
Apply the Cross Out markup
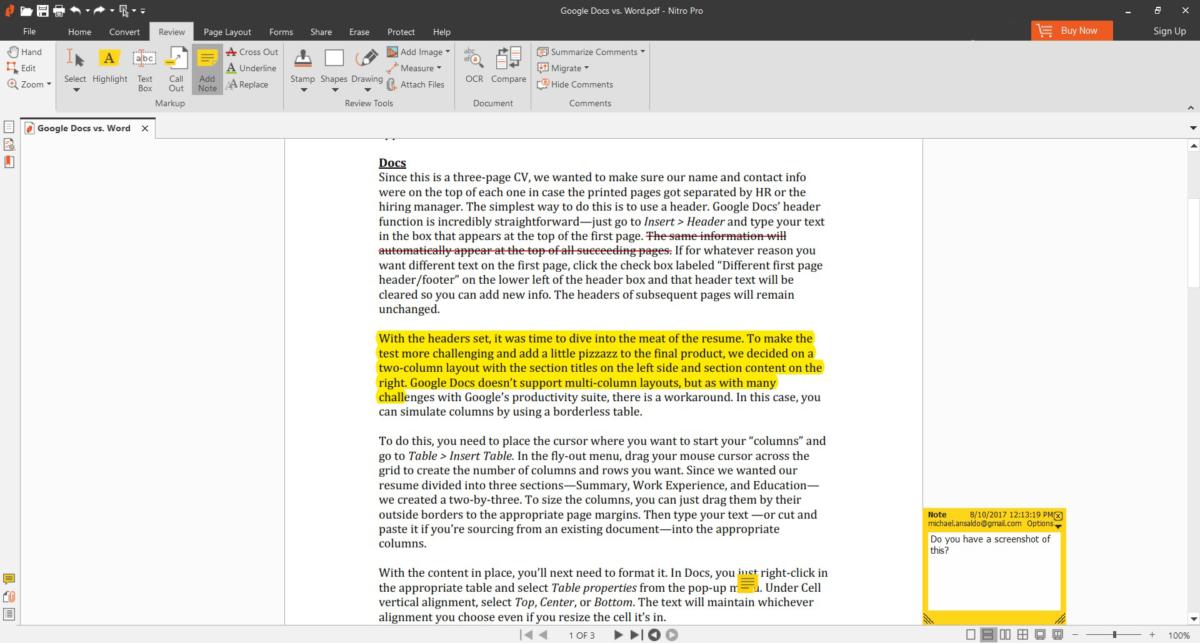[x=252, y=52]
